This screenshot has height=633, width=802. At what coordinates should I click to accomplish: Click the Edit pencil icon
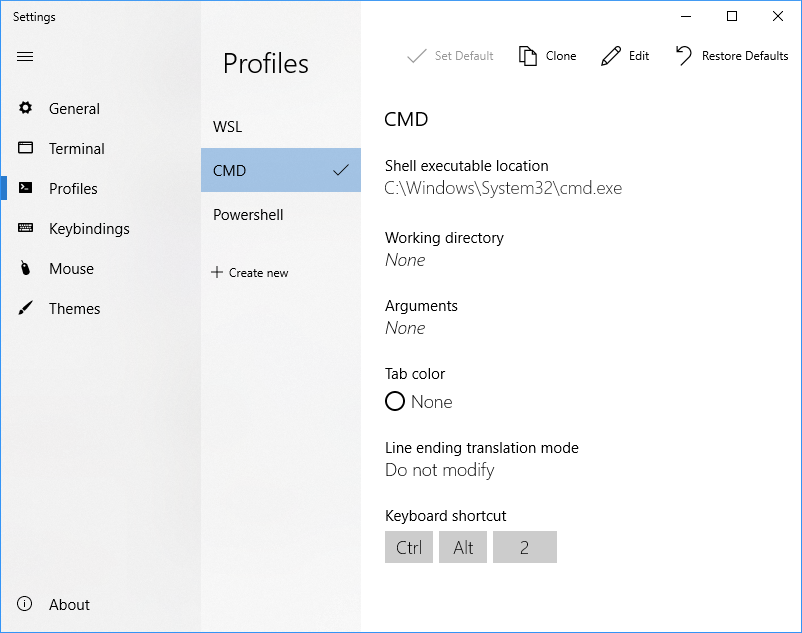(x=611, y=56)
